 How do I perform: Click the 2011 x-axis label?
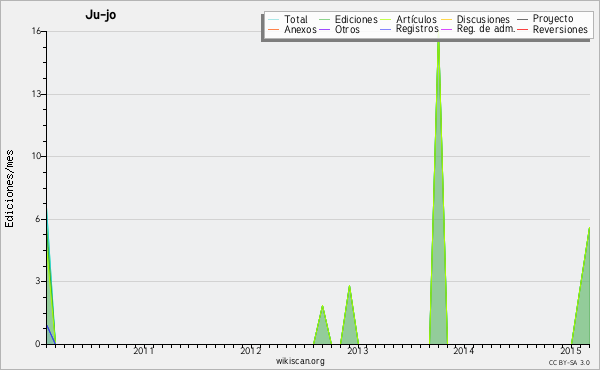[x=143, y=350]
